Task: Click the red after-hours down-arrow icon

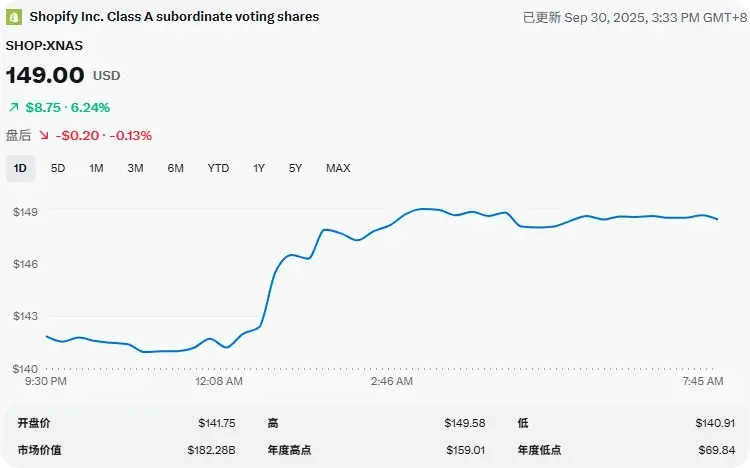Action: point(43,135)
